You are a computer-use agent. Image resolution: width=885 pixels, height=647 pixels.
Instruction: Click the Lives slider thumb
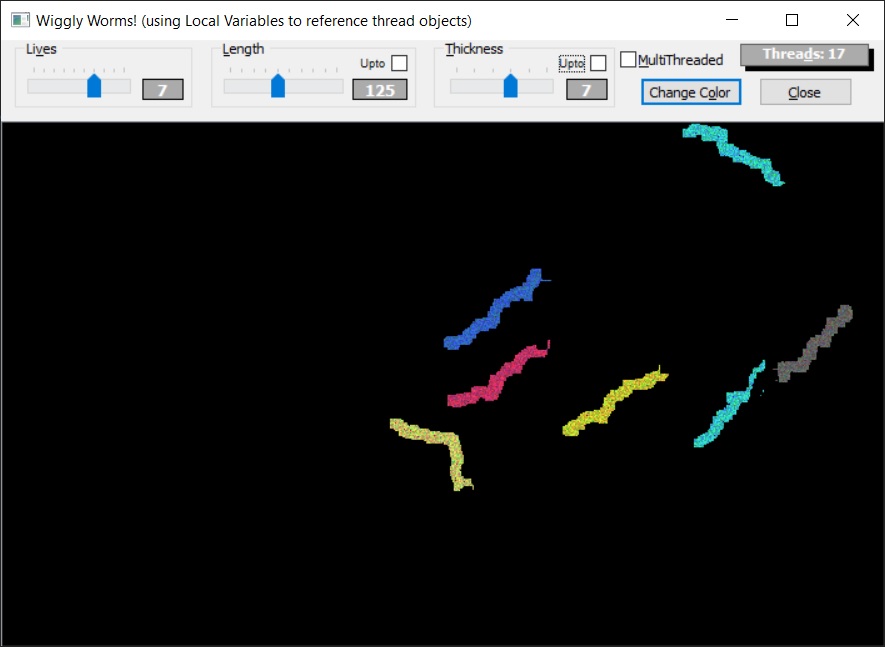tap(94, 86)
